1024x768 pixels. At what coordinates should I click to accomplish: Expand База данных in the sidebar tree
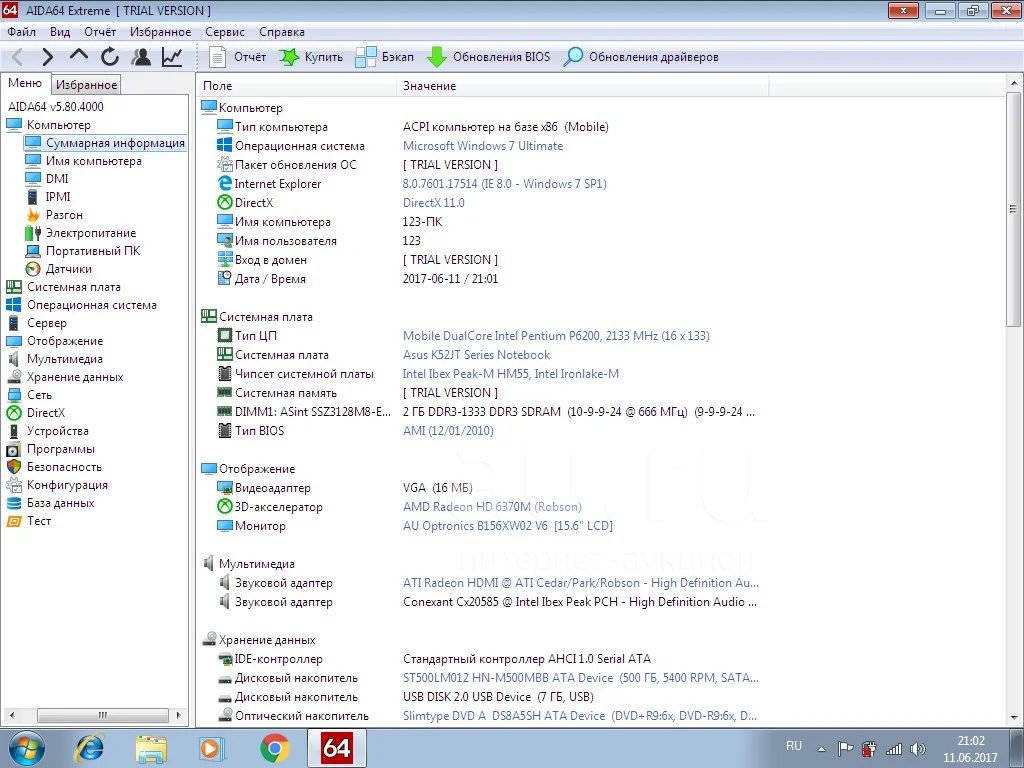point(61,503)
